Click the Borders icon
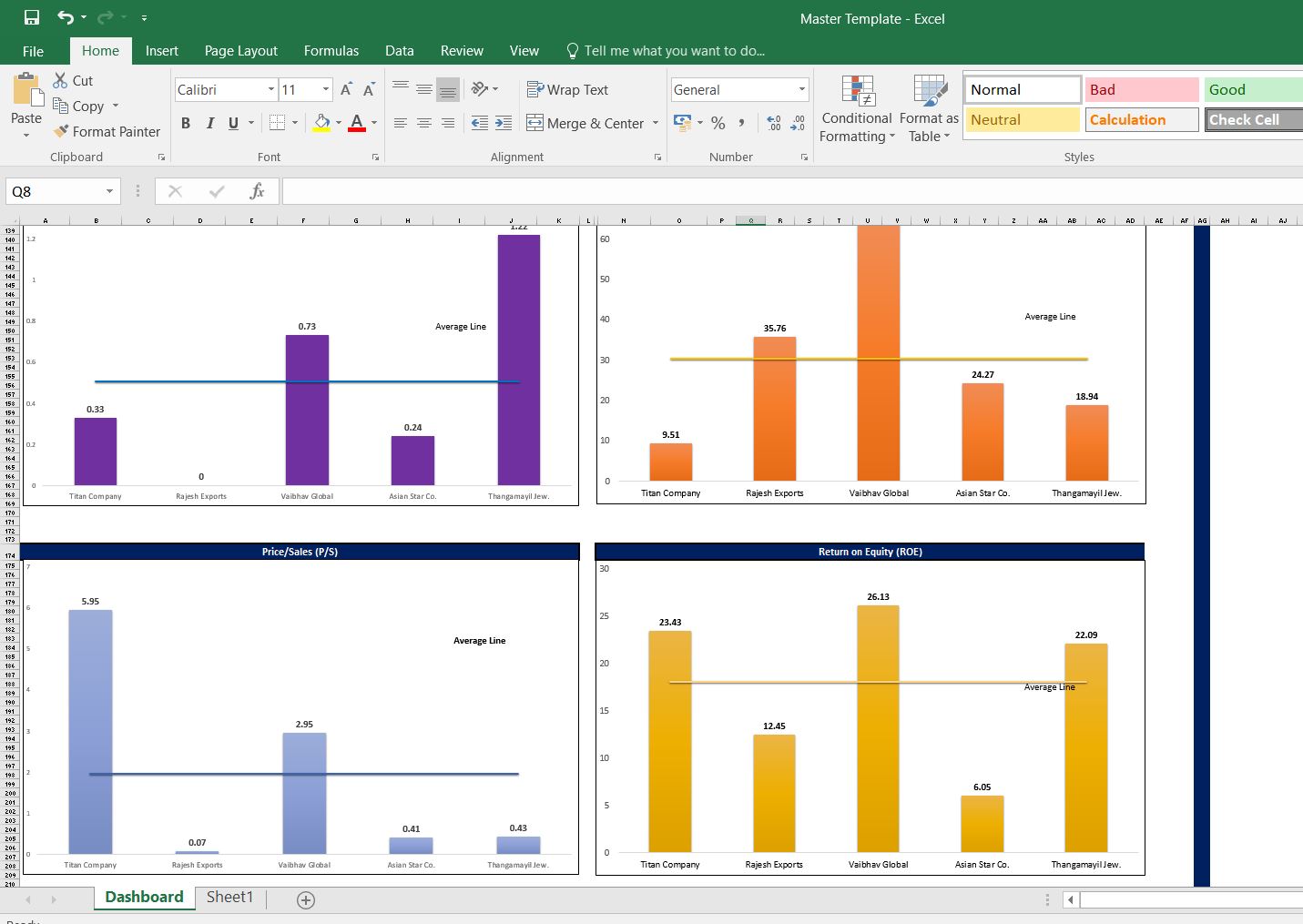The height and width of the screenshot is (924, 1303). [x=278, y=123]
